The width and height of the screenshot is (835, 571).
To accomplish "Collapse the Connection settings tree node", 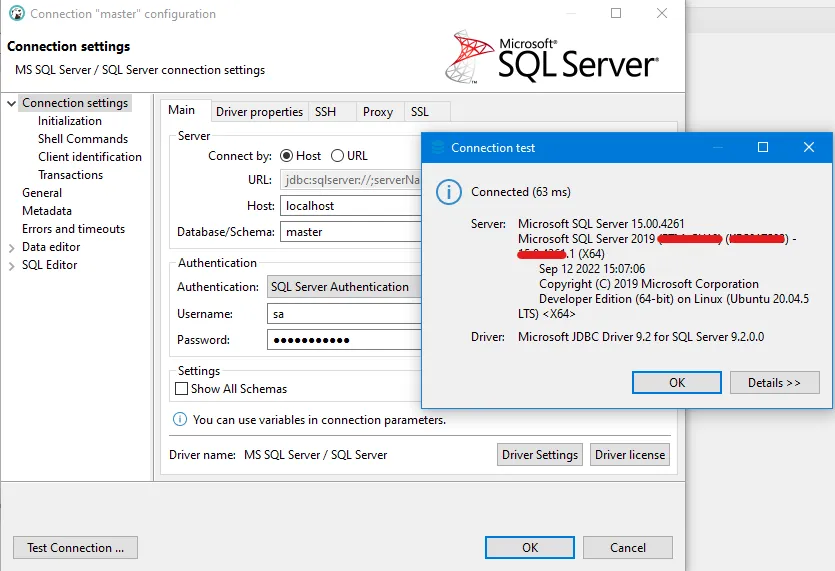I will (x=11, y=103).
